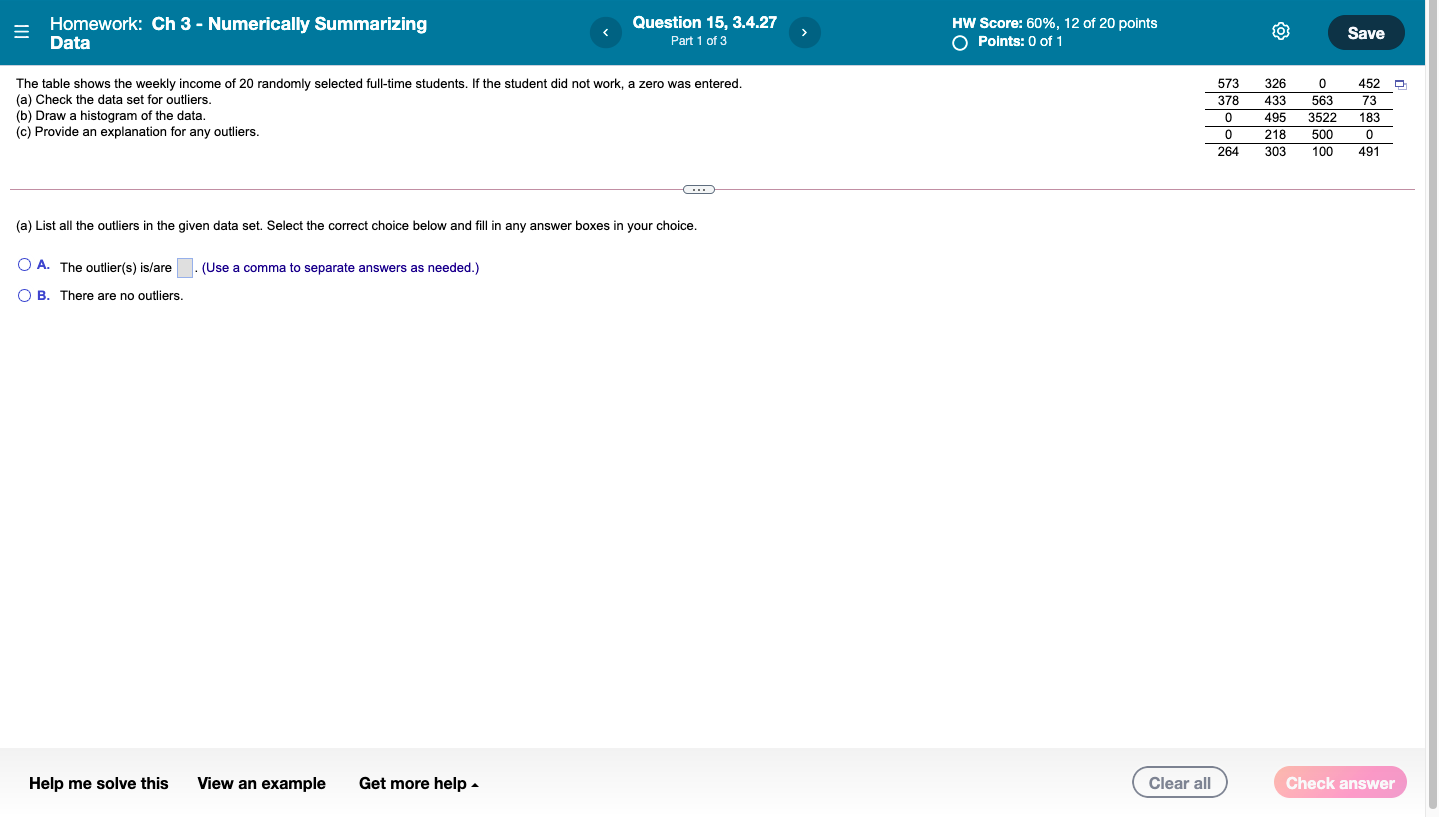Click Clear all to reset answers
This screenshot has width=1439, height=817.
coord(1179,782)
